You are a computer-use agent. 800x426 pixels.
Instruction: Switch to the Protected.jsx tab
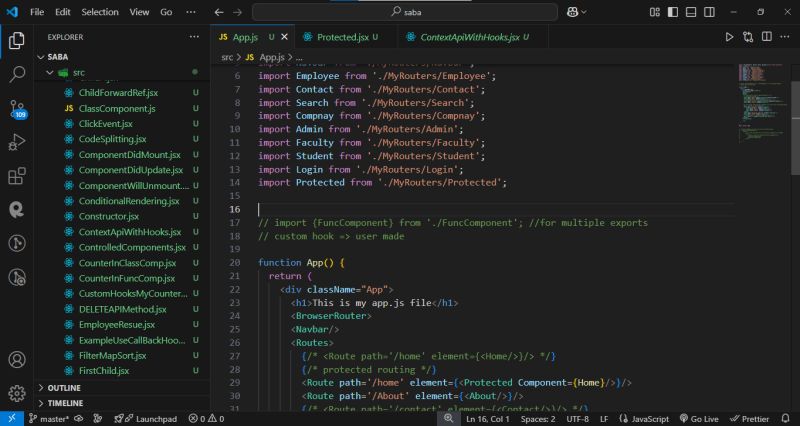click(x=342, y=37)
